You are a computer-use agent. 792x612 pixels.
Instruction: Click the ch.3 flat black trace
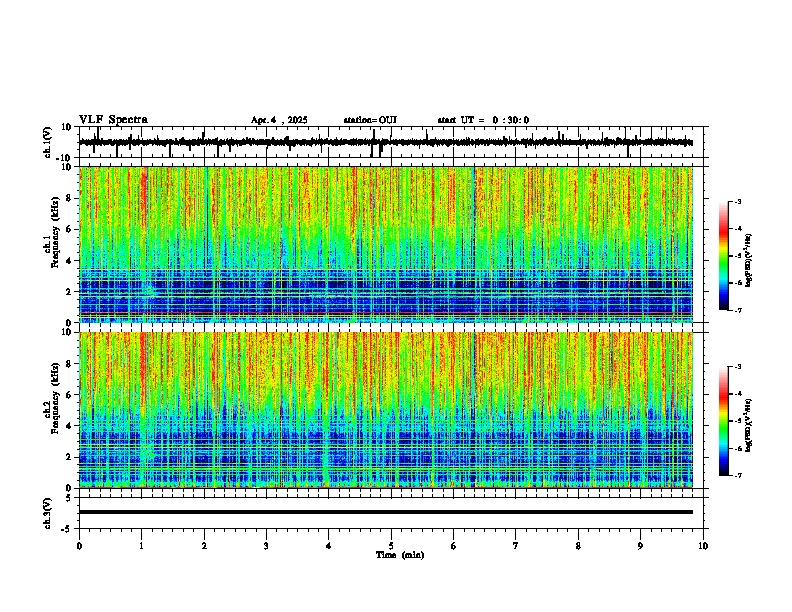tap(386, 512)
